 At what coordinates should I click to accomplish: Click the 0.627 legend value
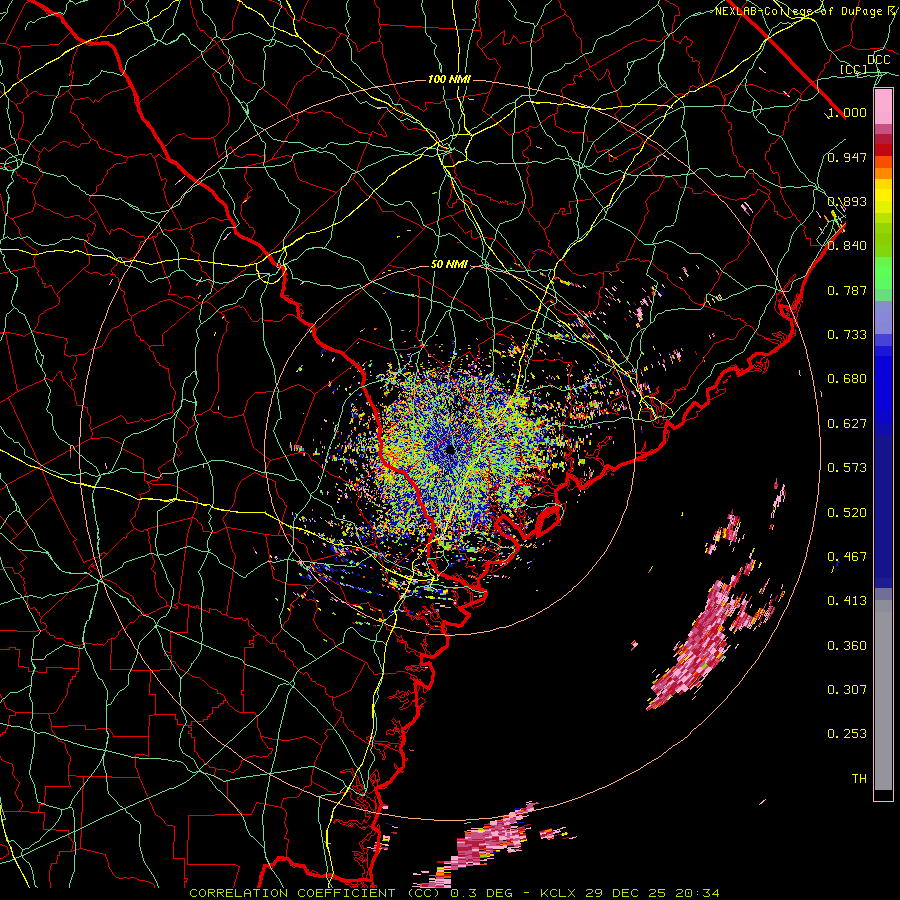pos(847,424)
